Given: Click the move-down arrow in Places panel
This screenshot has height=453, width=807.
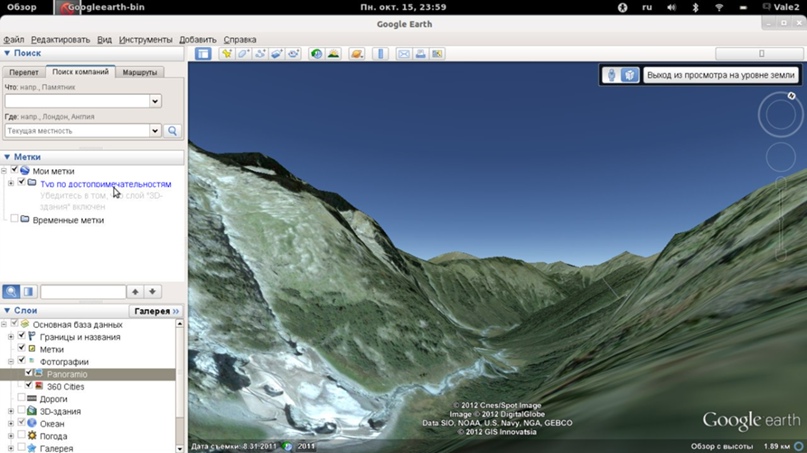Looking at the screenshot, I should coord(152,292).
